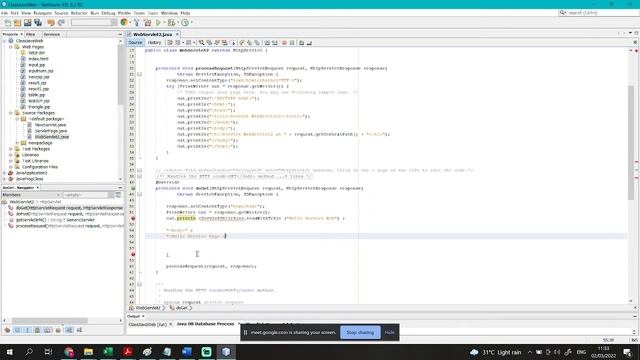This screenshot has height=360, width=640.
Task: Expand the newpackage node
Action: [x=17, y=143]
